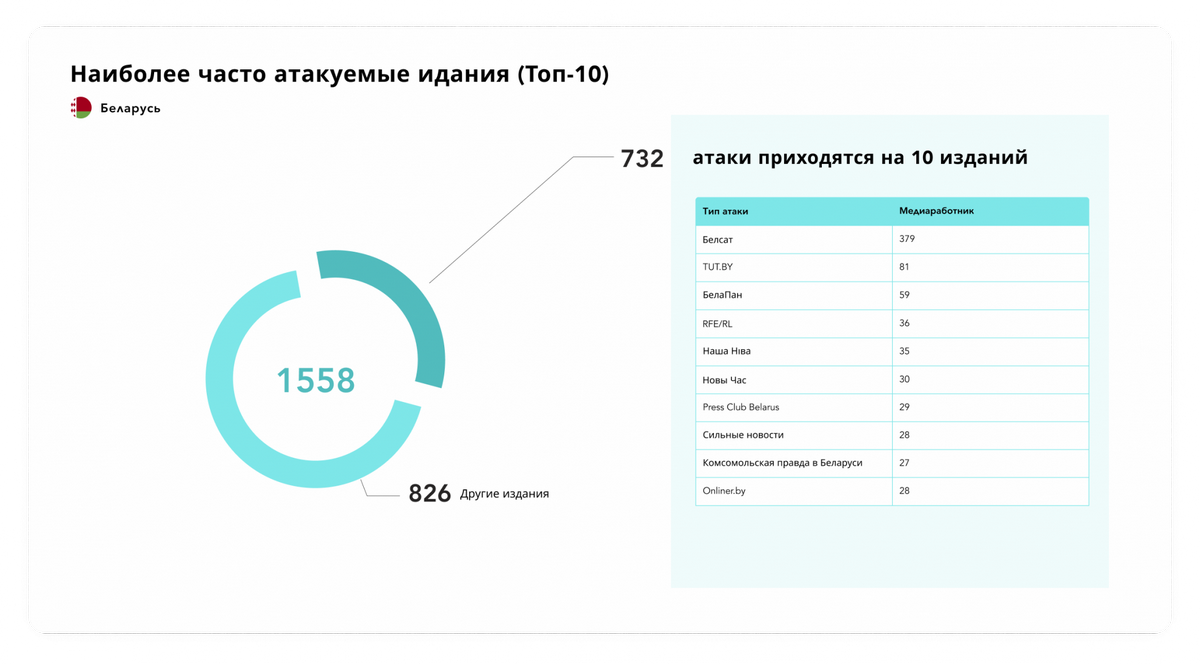Click the "Медиаработник" column header
The height and width of the screenshot is (664, 1200).
point(936,211)
